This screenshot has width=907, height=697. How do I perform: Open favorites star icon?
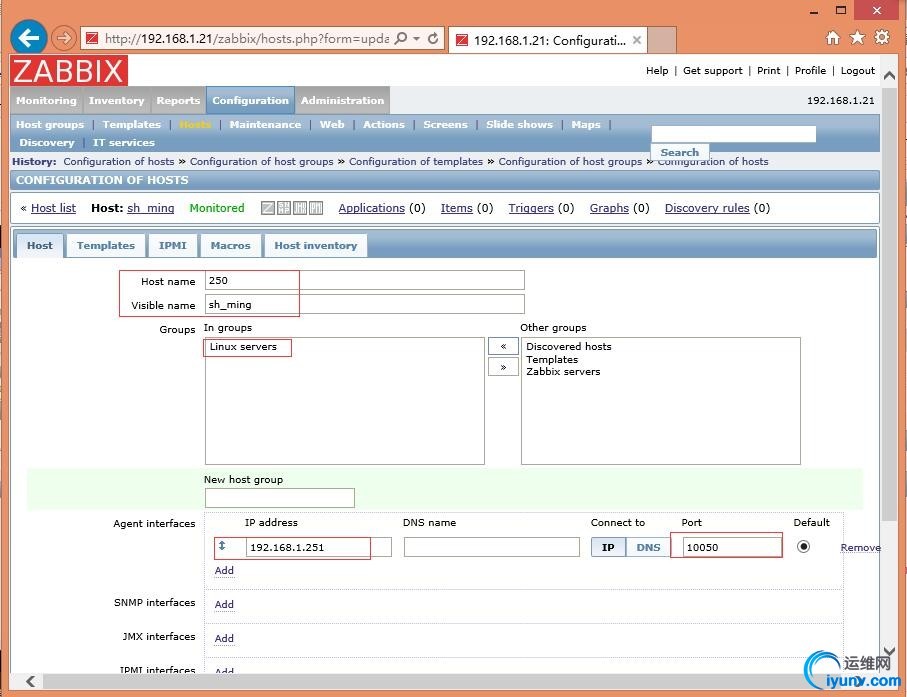pyautogui.click(x=857, y=38)
